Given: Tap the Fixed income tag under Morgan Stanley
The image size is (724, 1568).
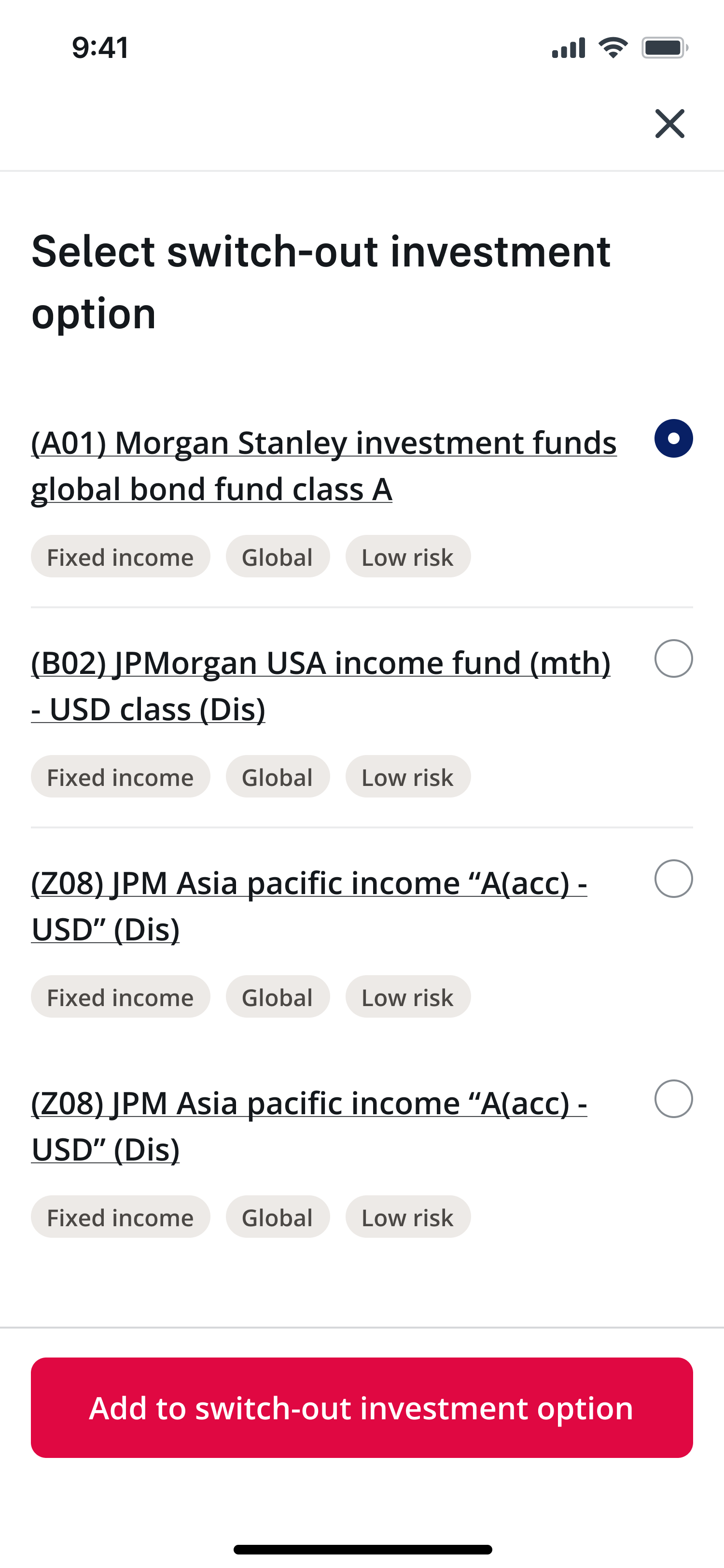Looking at the screenshot, I should [121, 557].
